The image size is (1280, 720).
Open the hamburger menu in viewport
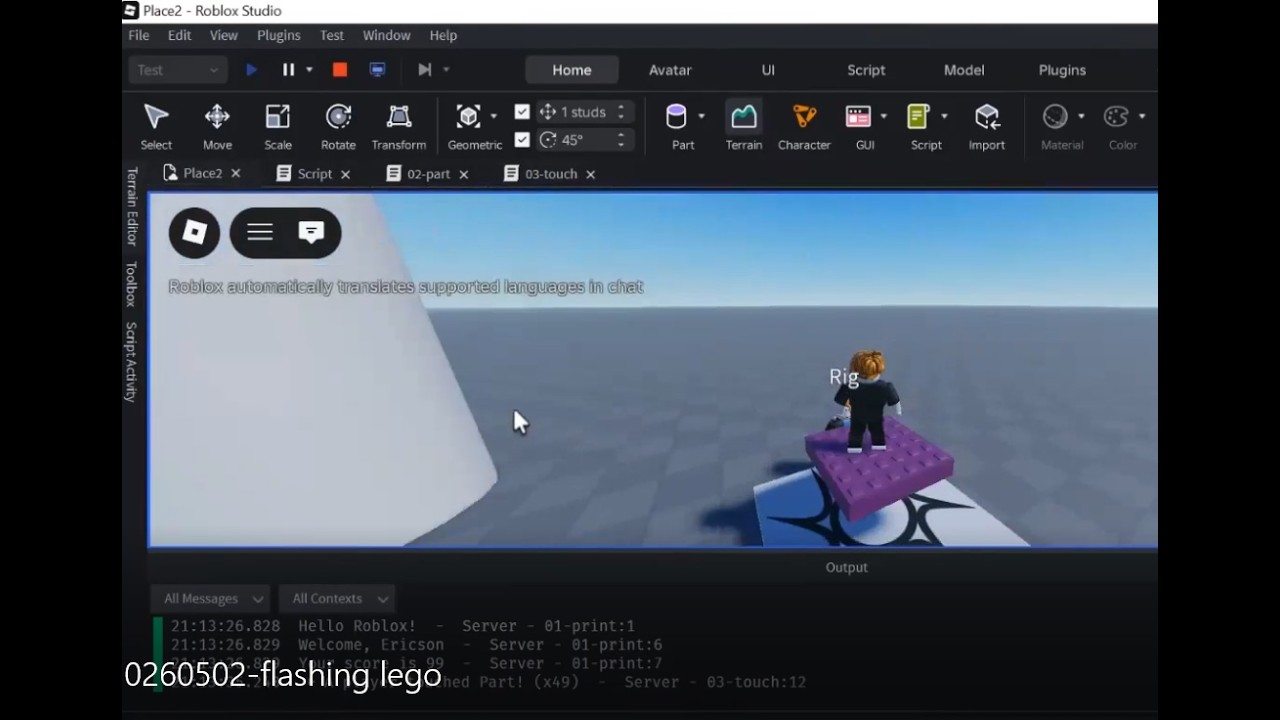pyautogui.click(x=260, y=233)
